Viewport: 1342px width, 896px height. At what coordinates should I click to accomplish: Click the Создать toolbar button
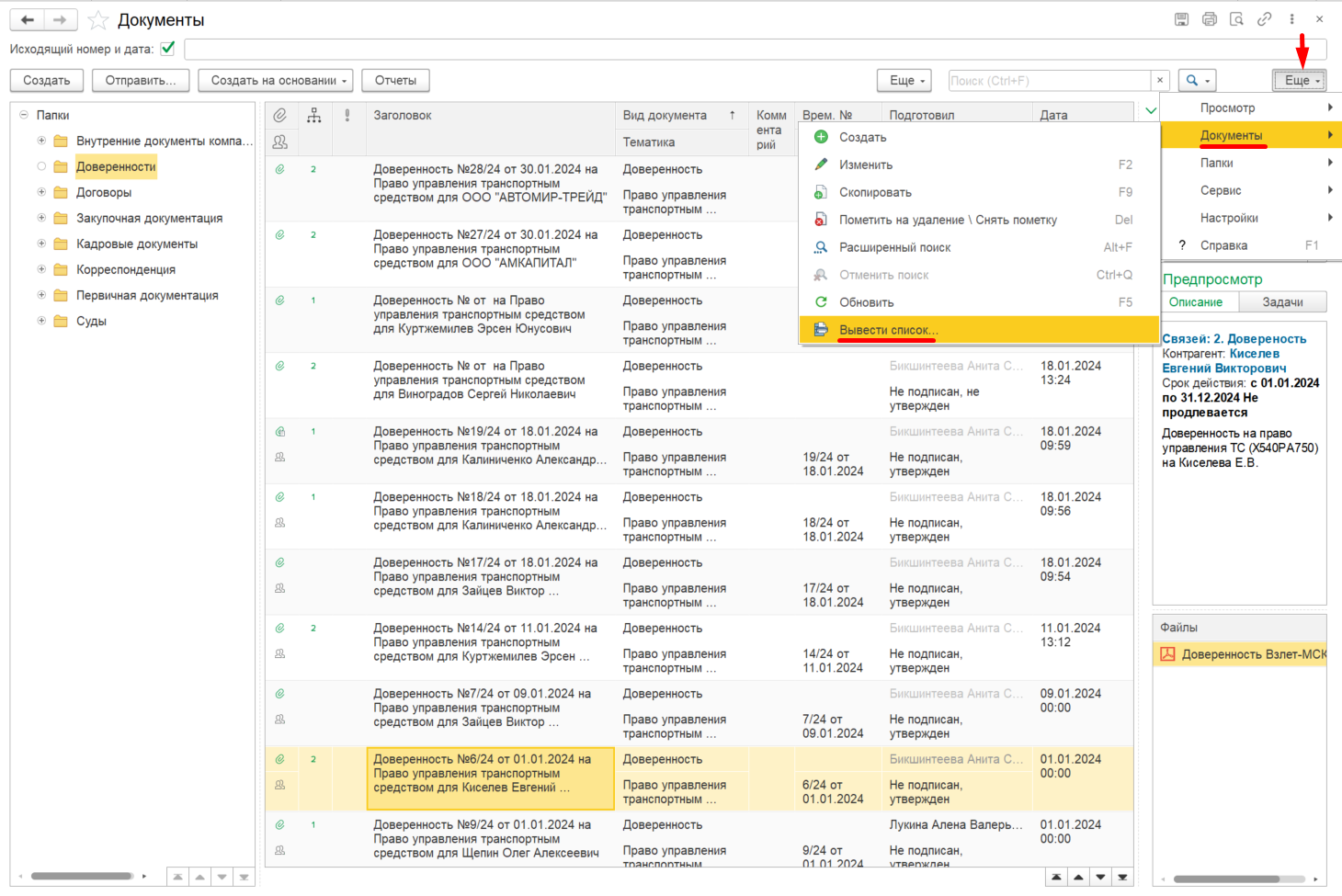(47, 81)
